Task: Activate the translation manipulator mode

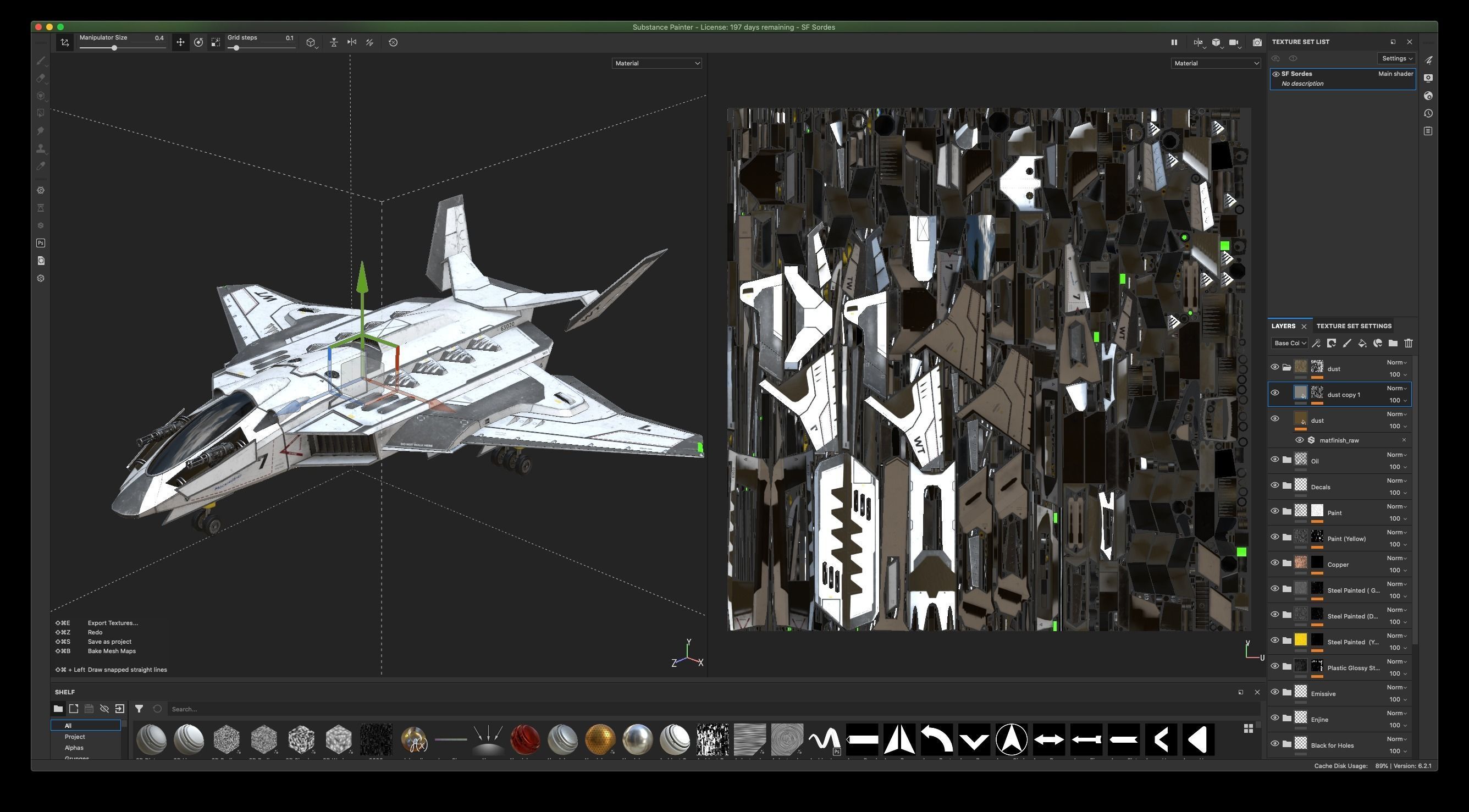Action: click(180, 42)
